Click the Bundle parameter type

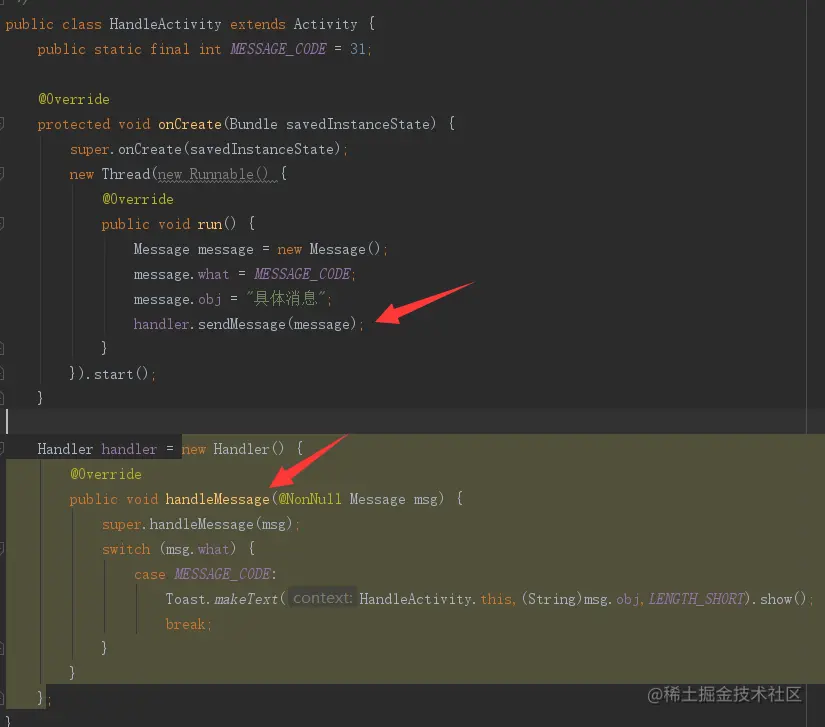click(254, 124)
